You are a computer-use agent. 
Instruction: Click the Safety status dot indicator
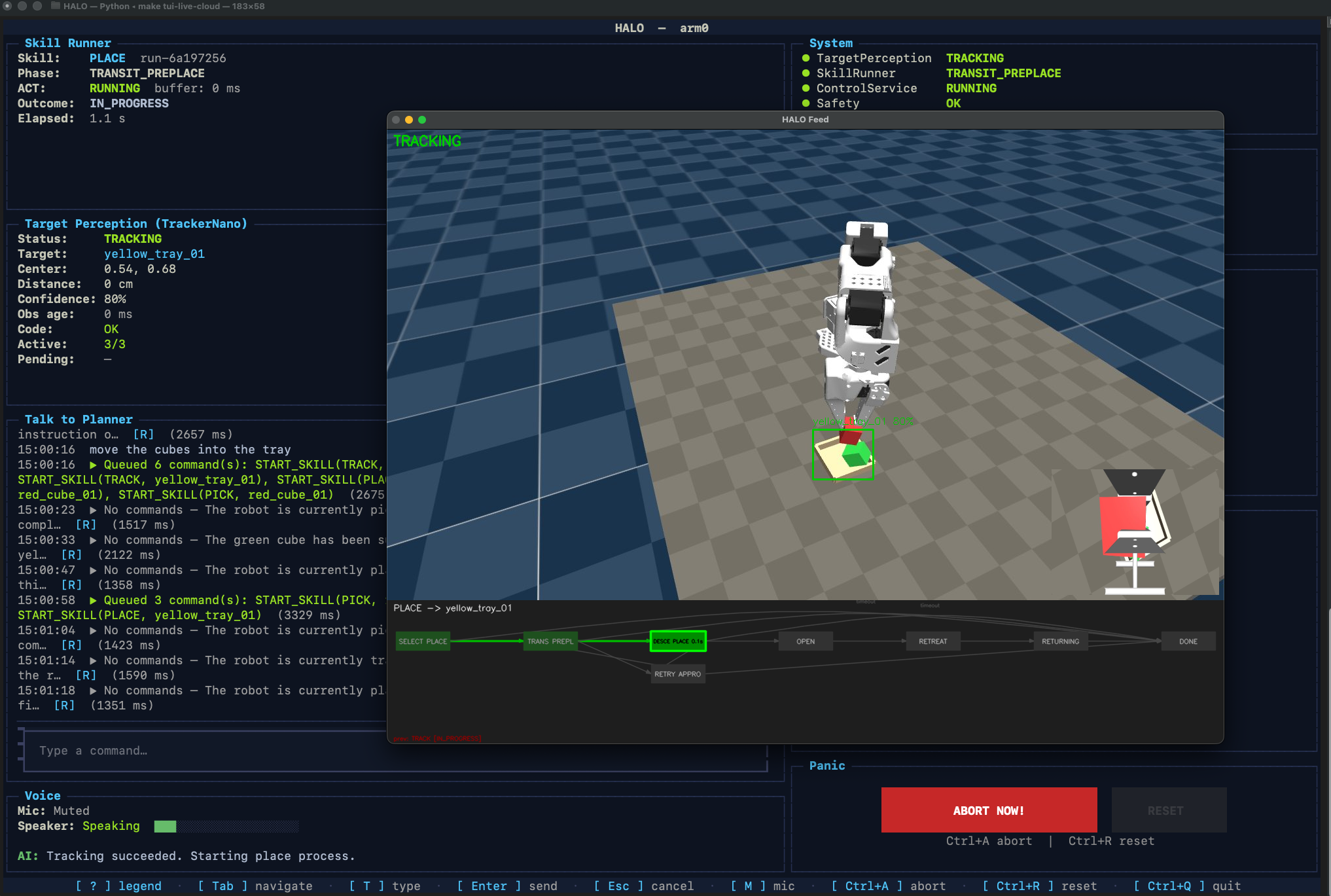coord(806,103)
